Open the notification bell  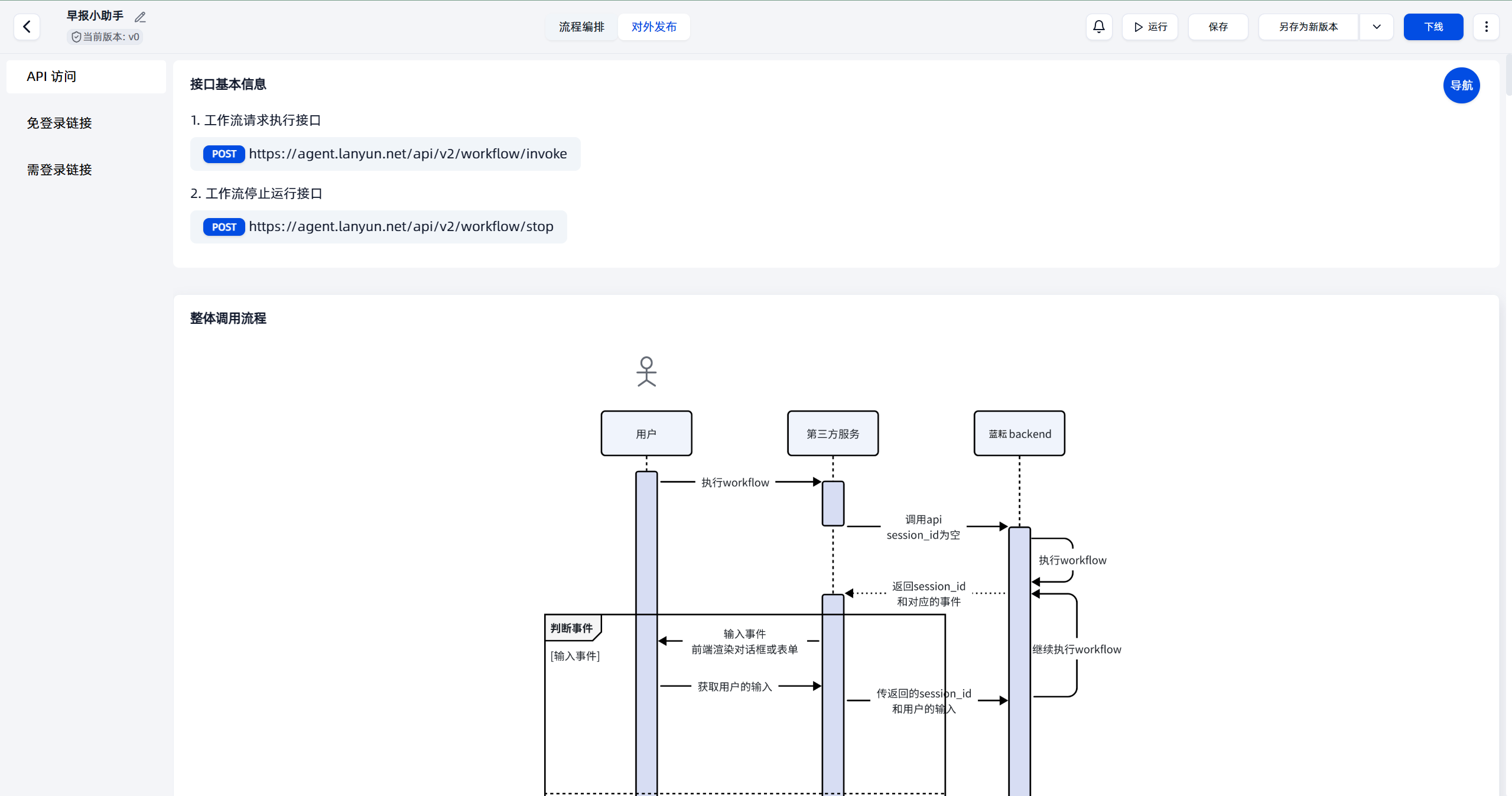(1098, 27)
